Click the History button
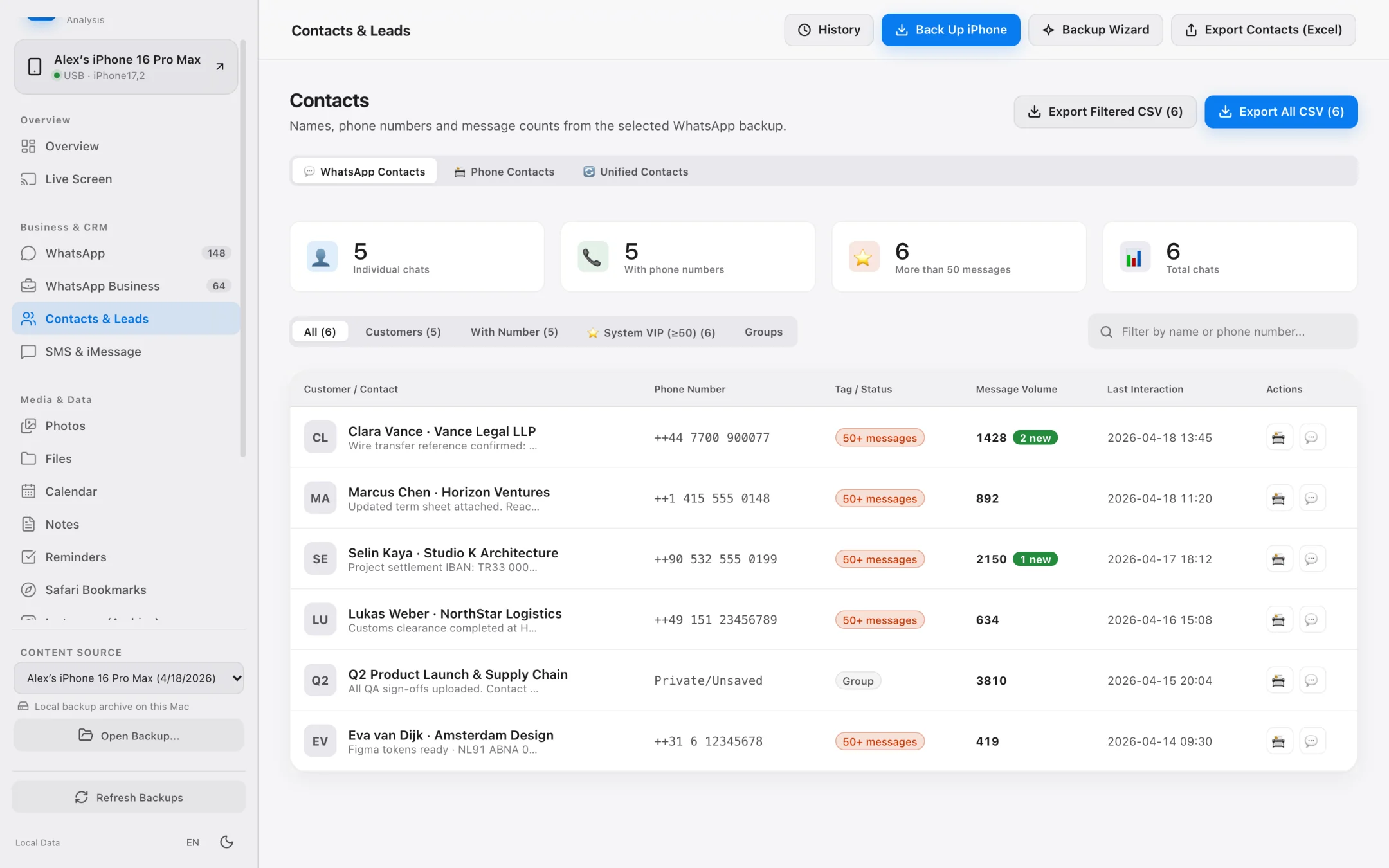1389x868 pixels. click(x=829, y=30)
